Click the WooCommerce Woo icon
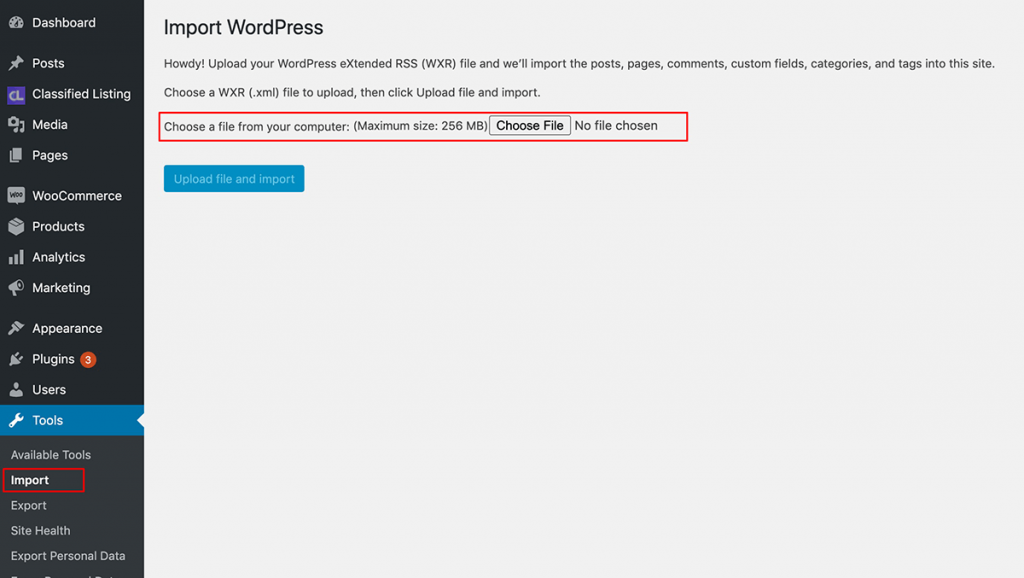Viewport: 1024px width, 578px height. point(16,195)
